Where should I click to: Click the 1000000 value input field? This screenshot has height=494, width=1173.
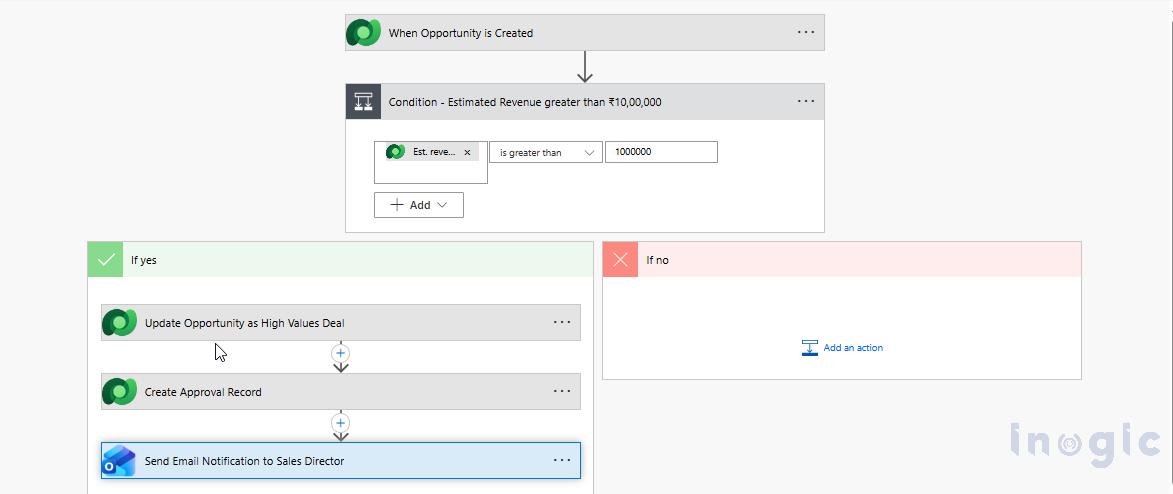click(x=661, y=153)
